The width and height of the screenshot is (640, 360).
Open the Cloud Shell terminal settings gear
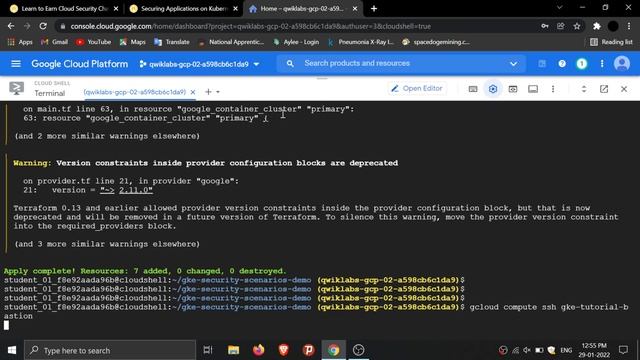pyautogui.click(x=493, y=89)
